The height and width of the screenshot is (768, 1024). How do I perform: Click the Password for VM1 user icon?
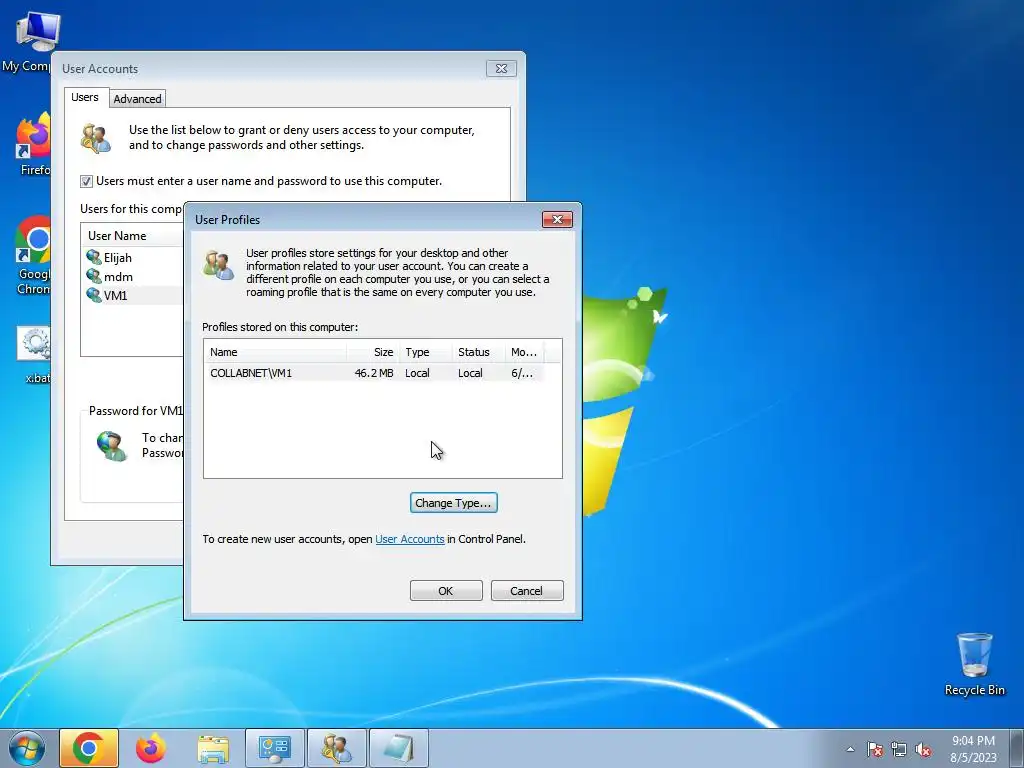(x=112, y=446)
